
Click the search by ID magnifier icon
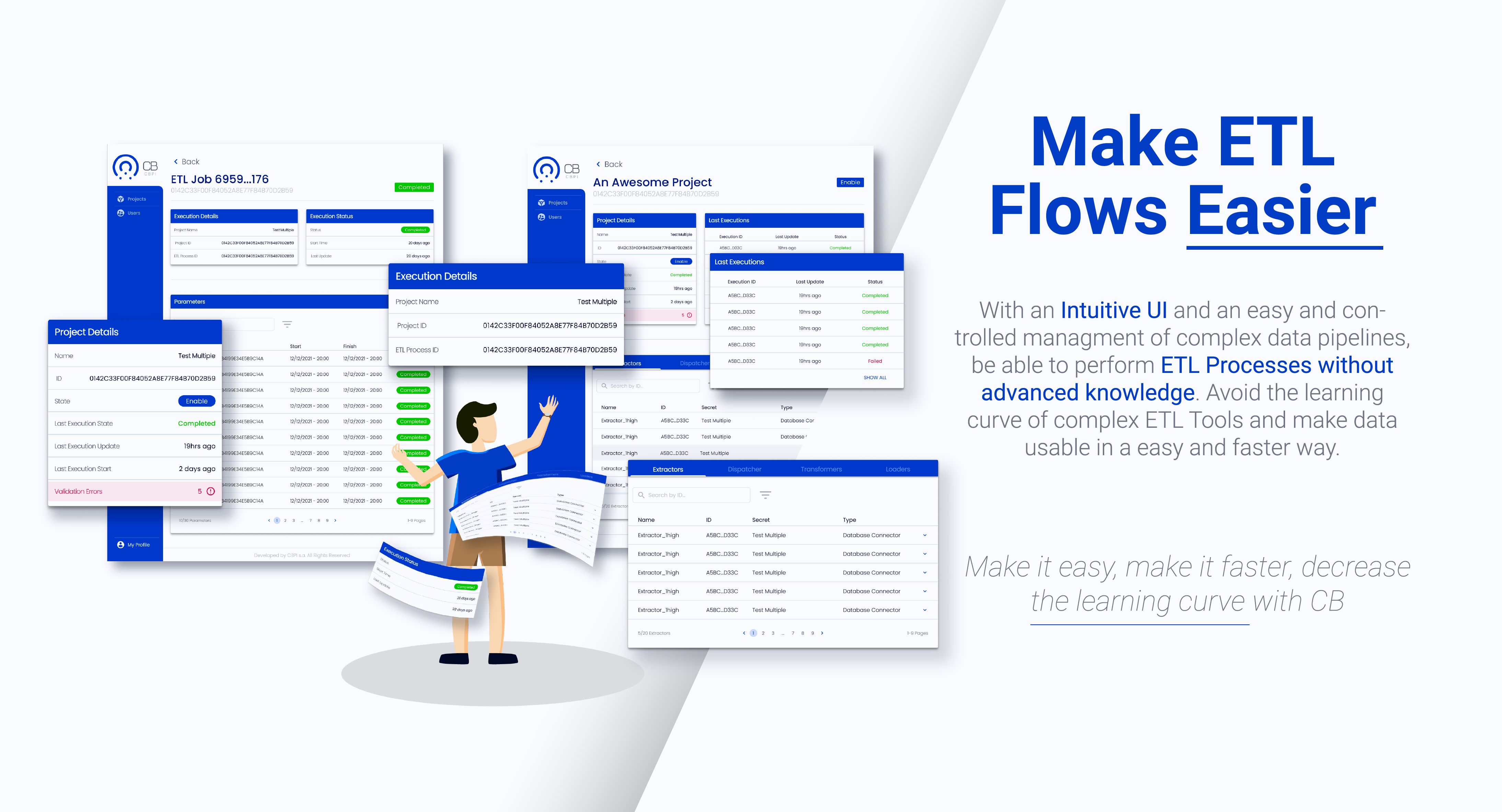(642, 495)
